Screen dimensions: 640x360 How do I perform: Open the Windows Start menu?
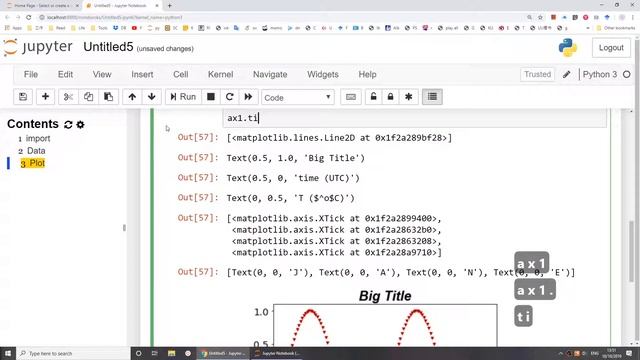click(8, 353)
